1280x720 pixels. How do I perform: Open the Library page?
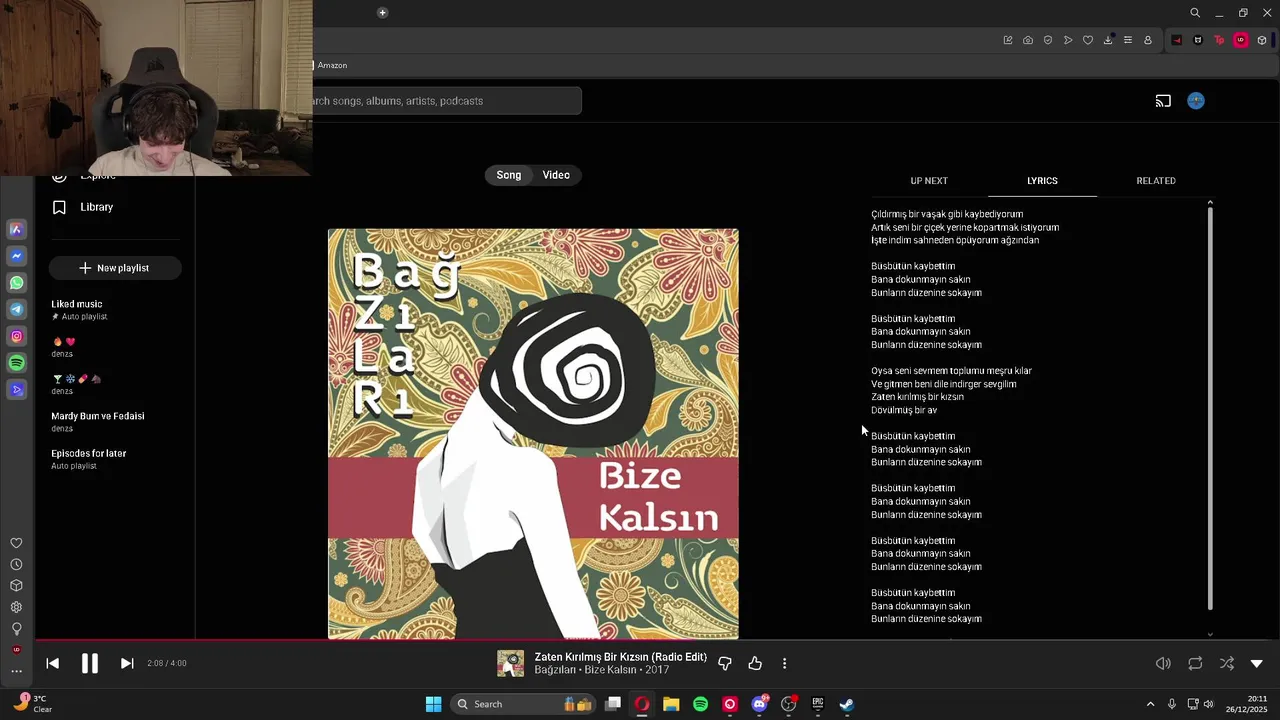(83, 207)
